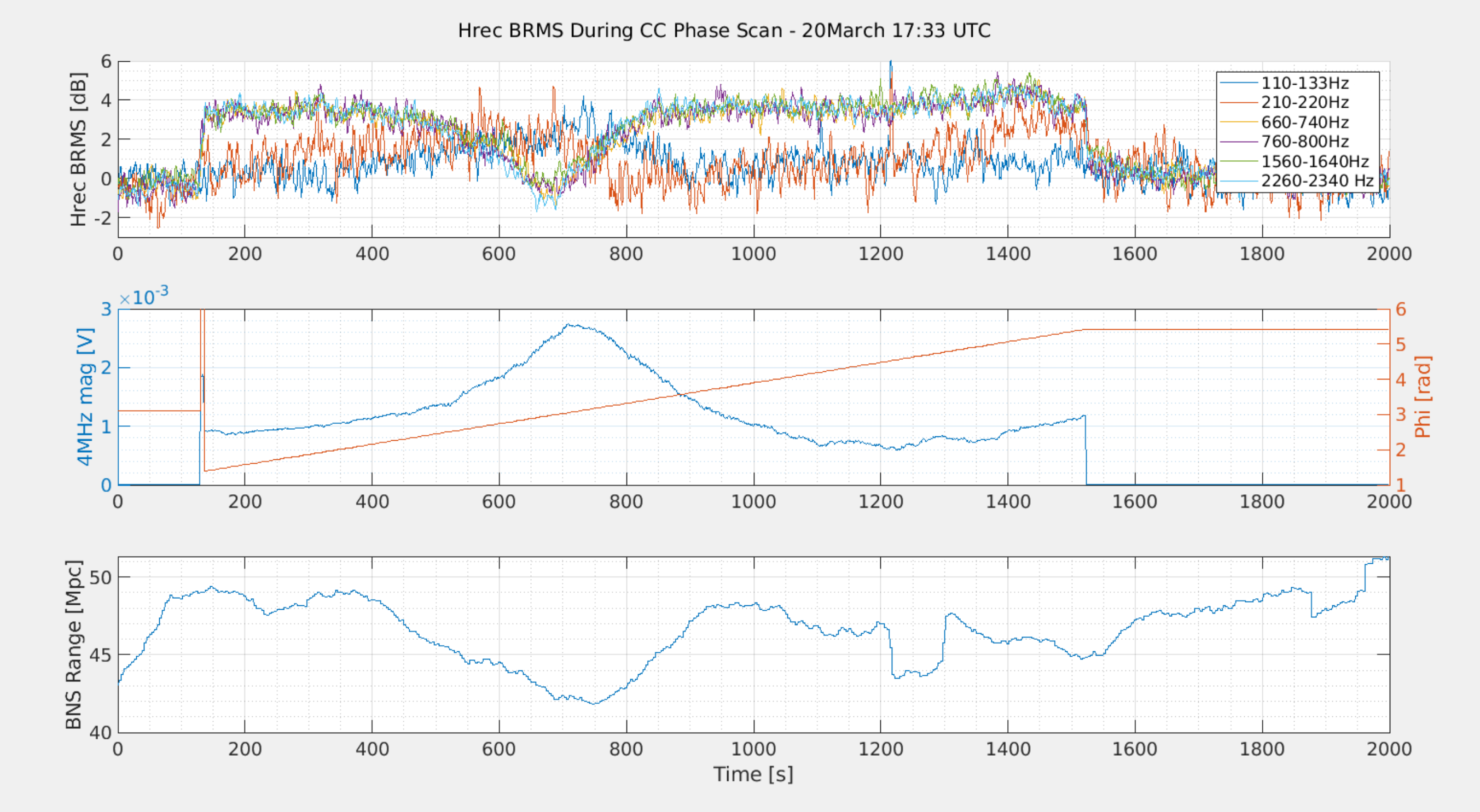Click tick label 6 on Phi axis
The height and width of the screenshot is (812, 1480).
tap(1401, 309)
